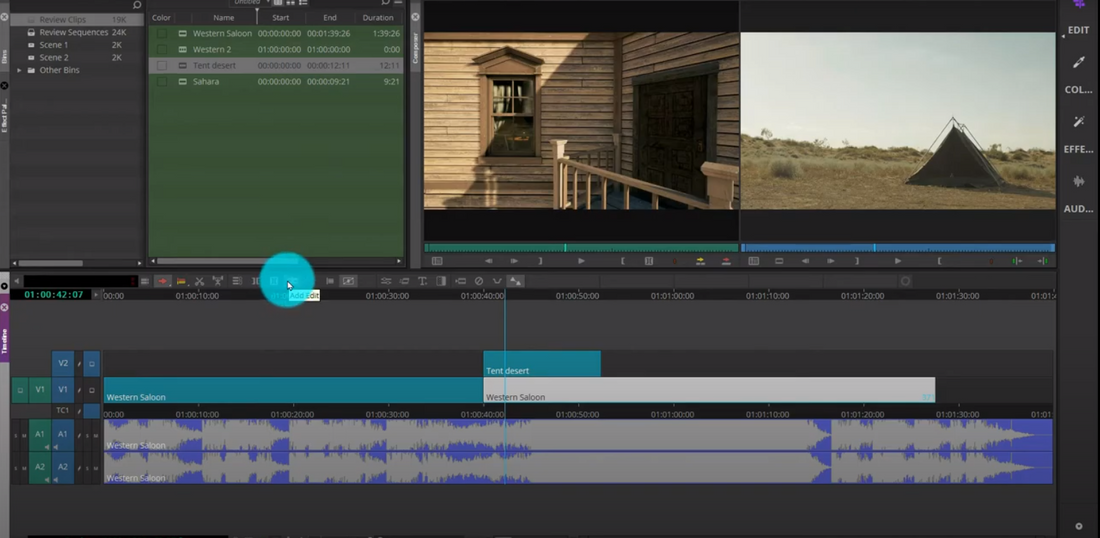Image resolution: width=1100 pixels, height=538 pixels.
Task: Select the Tent desert clip on V2 track
Action: click(x=542, y=364)
